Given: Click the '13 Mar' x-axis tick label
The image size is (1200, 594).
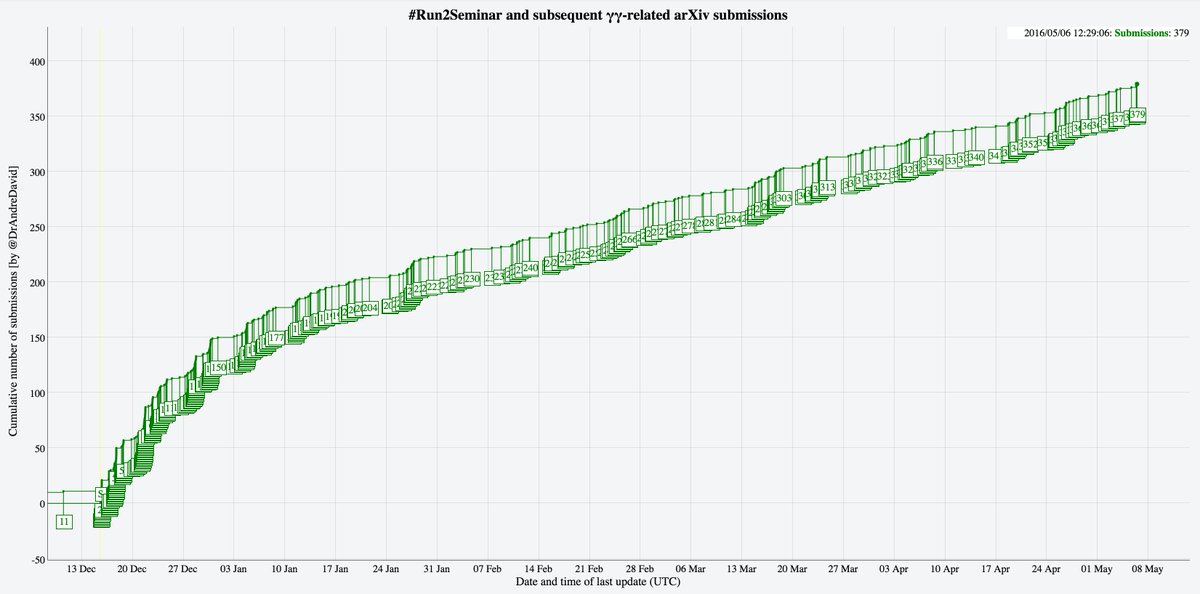Looking at the screenshot, I should click(x=742, y=569).
